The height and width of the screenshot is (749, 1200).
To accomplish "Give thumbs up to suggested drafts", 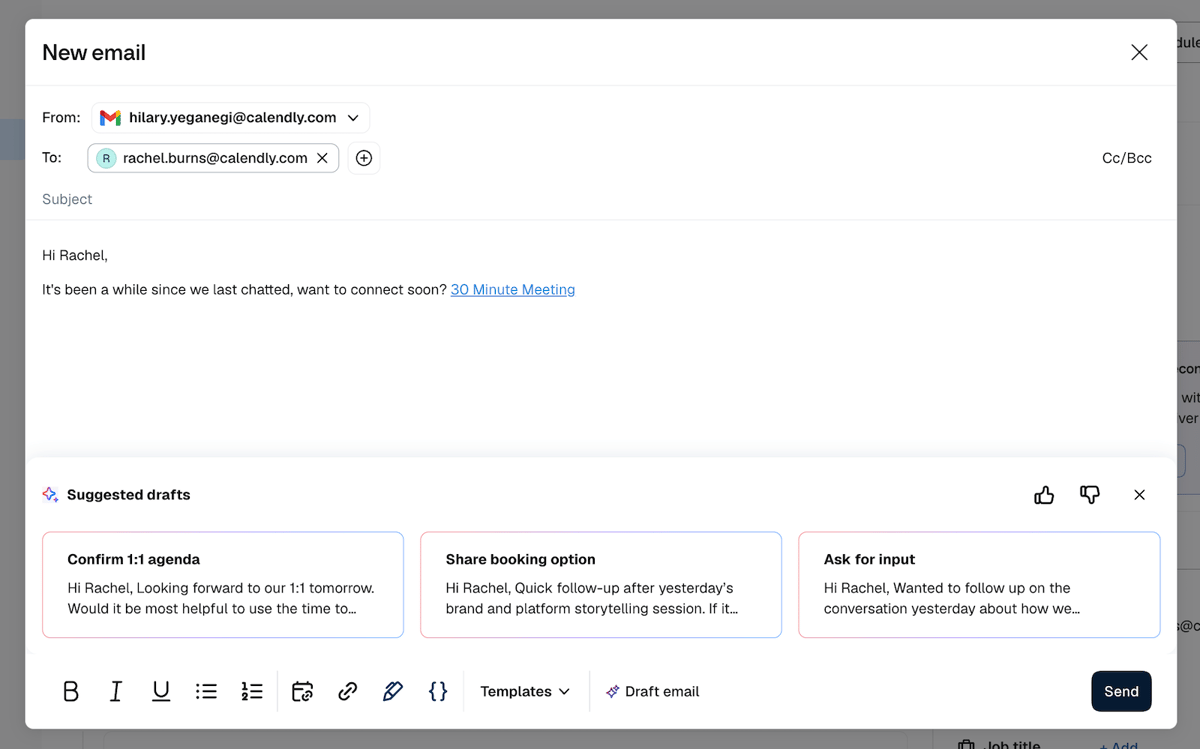I will point(1044,495).
